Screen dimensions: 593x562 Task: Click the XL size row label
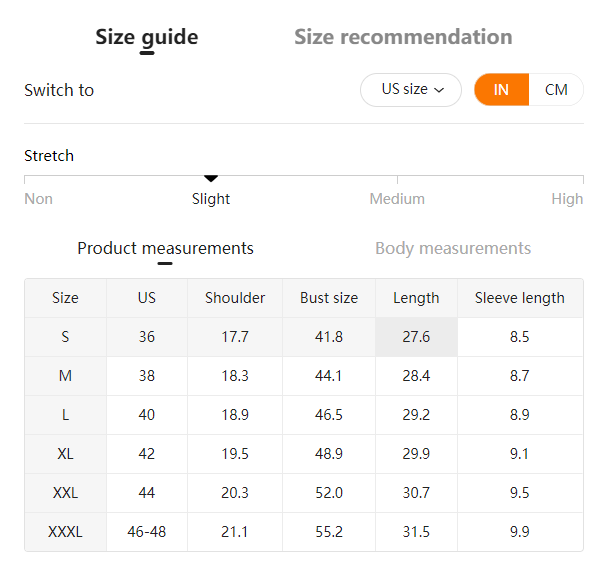point(65,454)
